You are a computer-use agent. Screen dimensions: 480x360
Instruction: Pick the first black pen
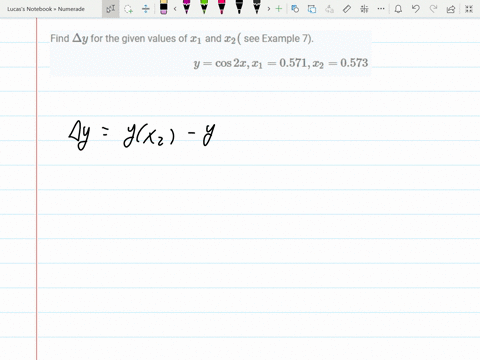239,7
